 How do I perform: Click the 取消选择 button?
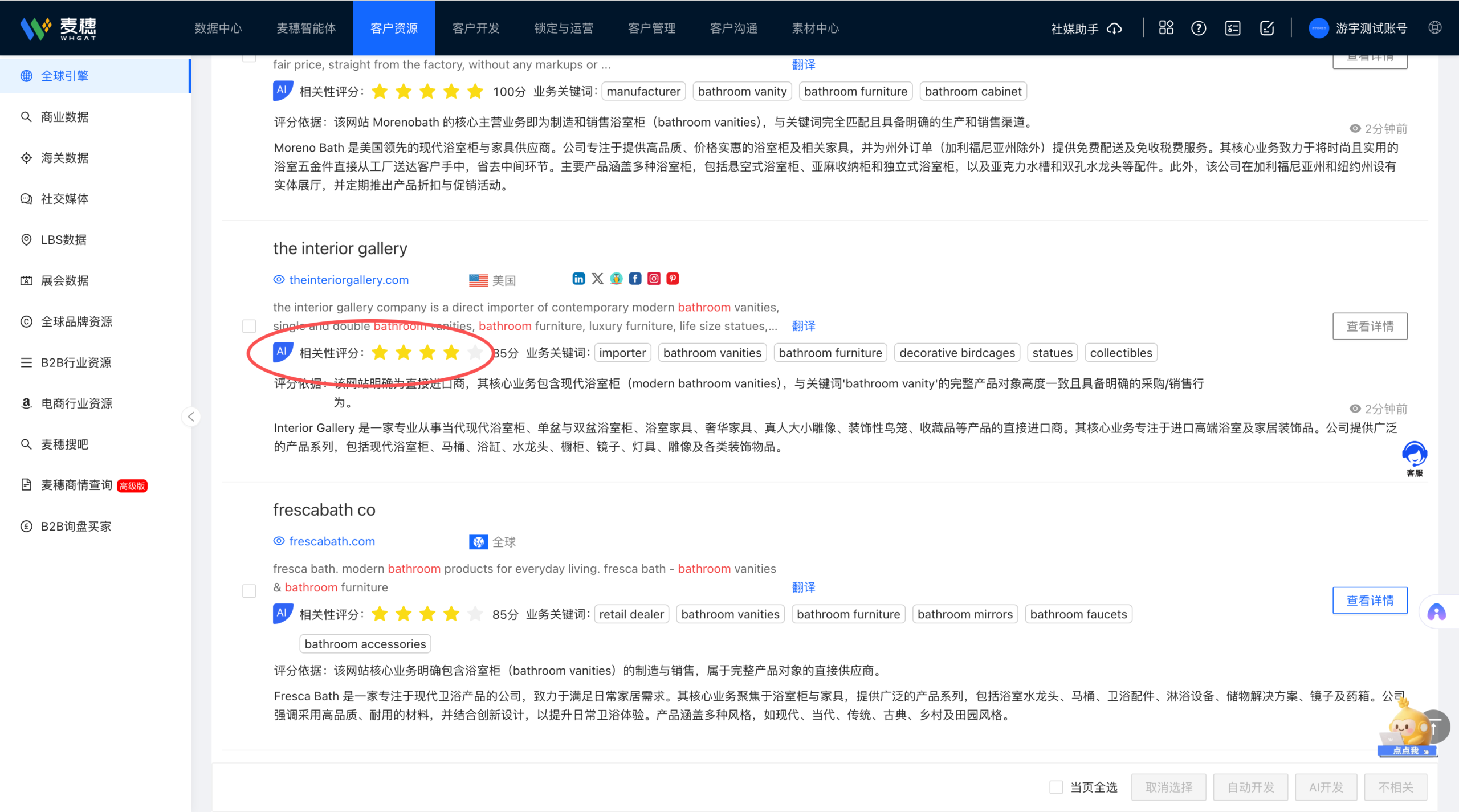[1168, 787]
